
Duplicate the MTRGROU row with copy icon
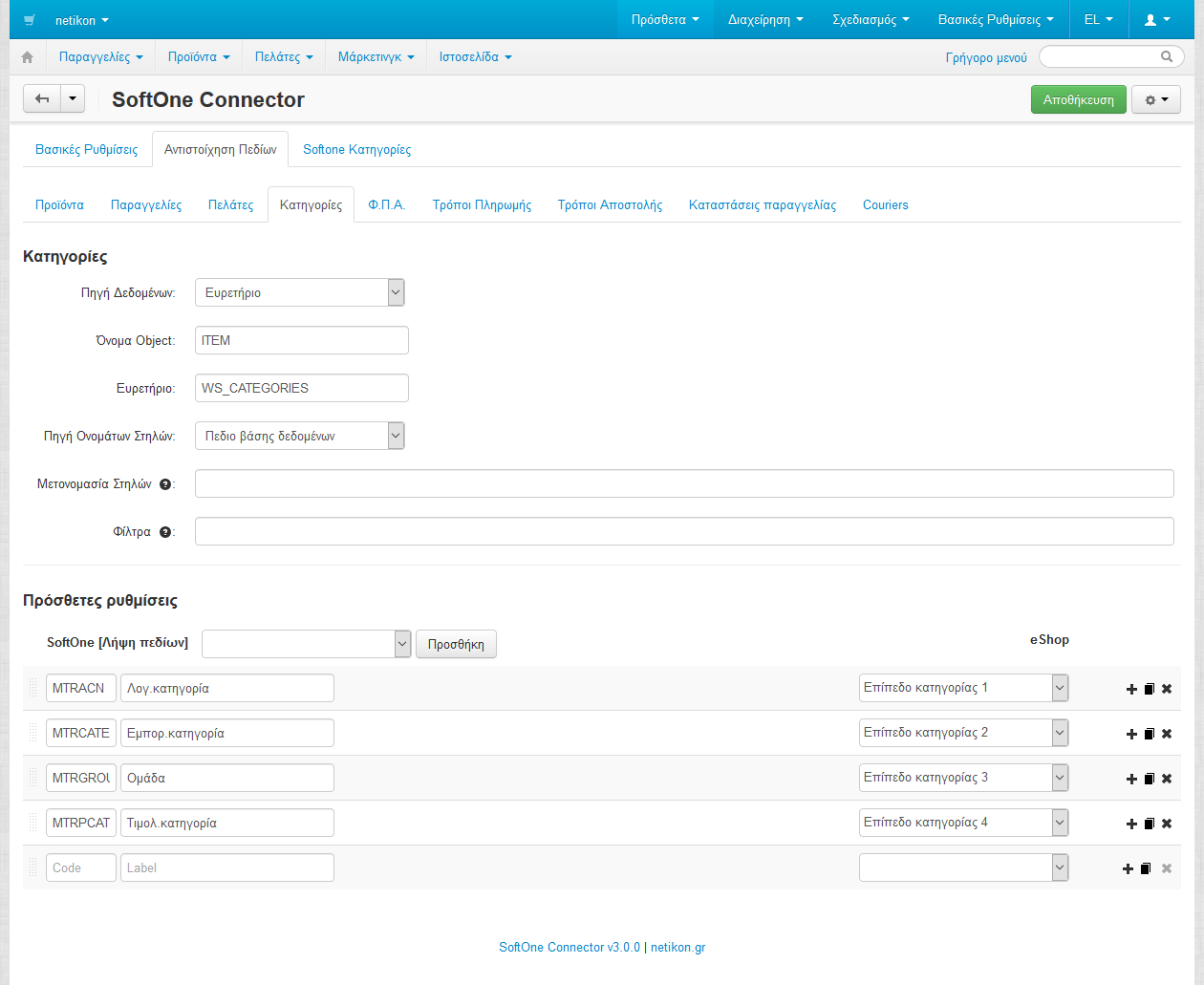[x=1150, y=779]
